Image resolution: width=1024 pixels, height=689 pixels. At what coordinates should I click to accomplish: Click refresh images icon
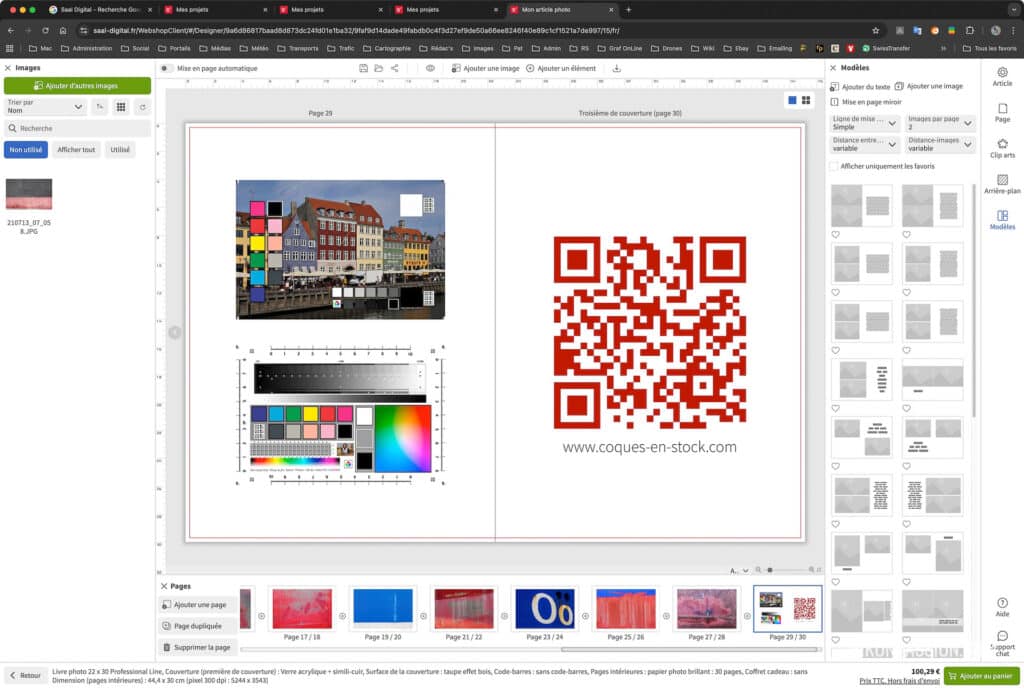click(142, 106)
